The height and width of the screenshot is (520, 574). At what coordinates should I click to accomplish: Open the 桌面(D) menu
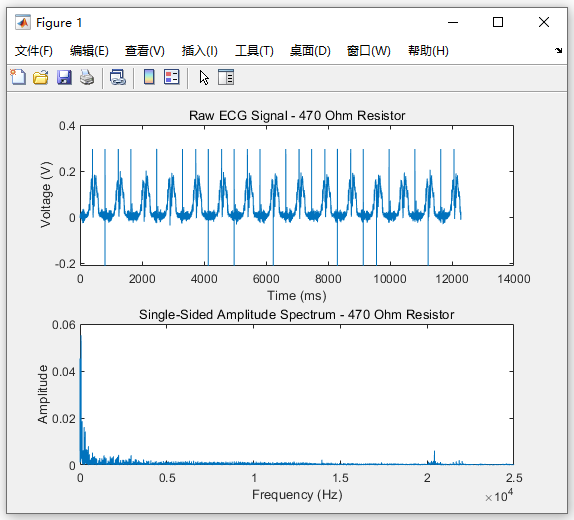(310, 51)
